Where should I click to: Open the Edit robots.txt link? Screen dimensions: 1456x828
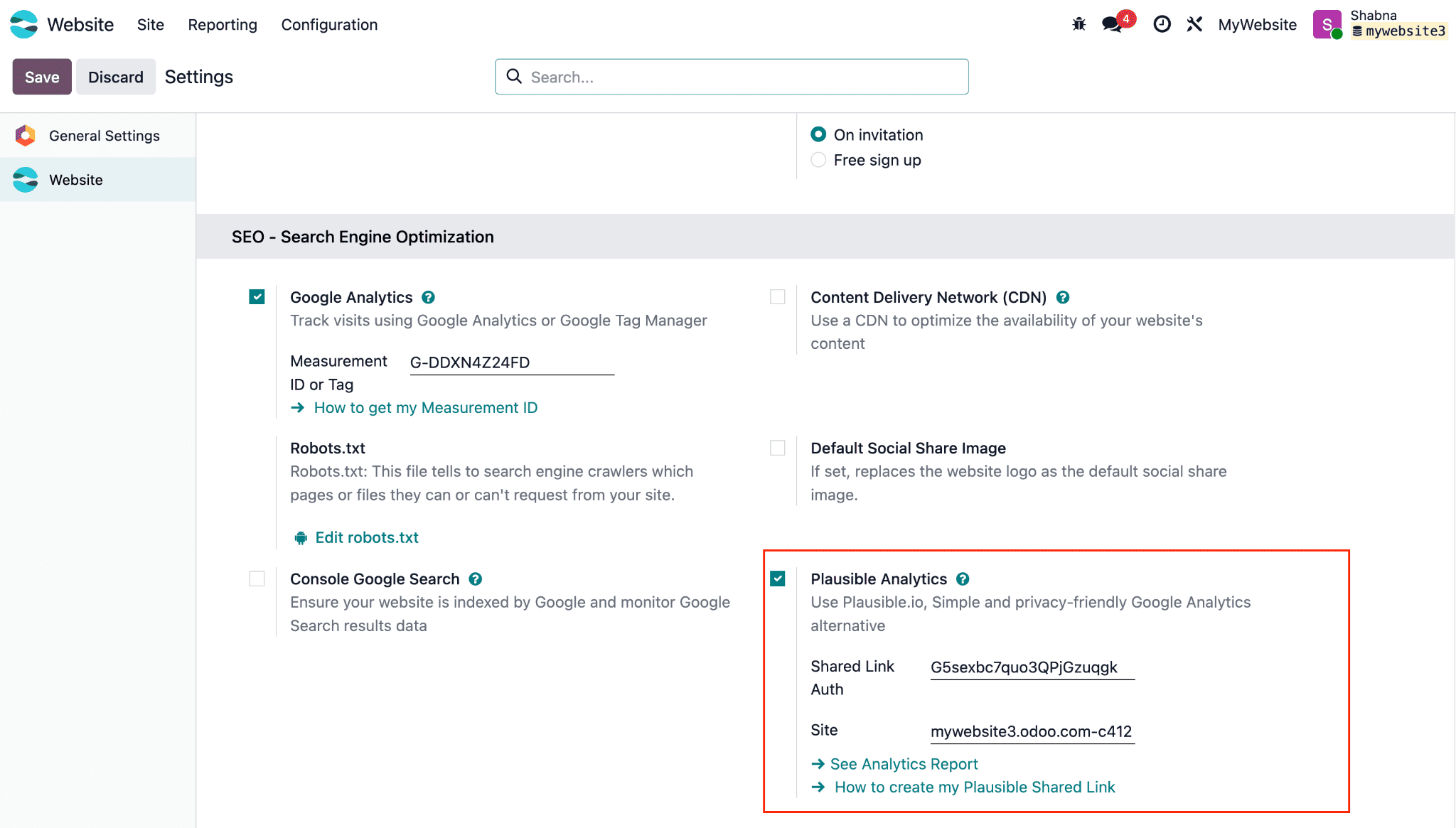pos(367,538)
